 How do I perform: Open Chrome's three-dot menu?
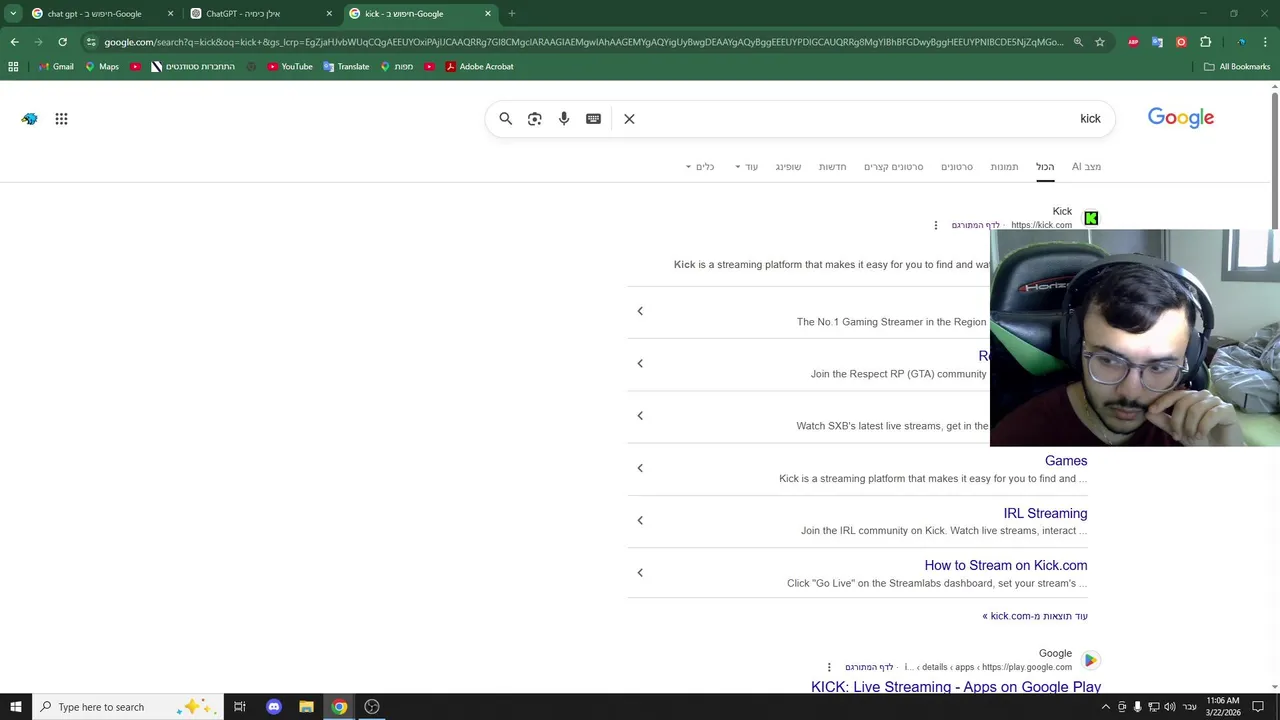point(1265,42)
